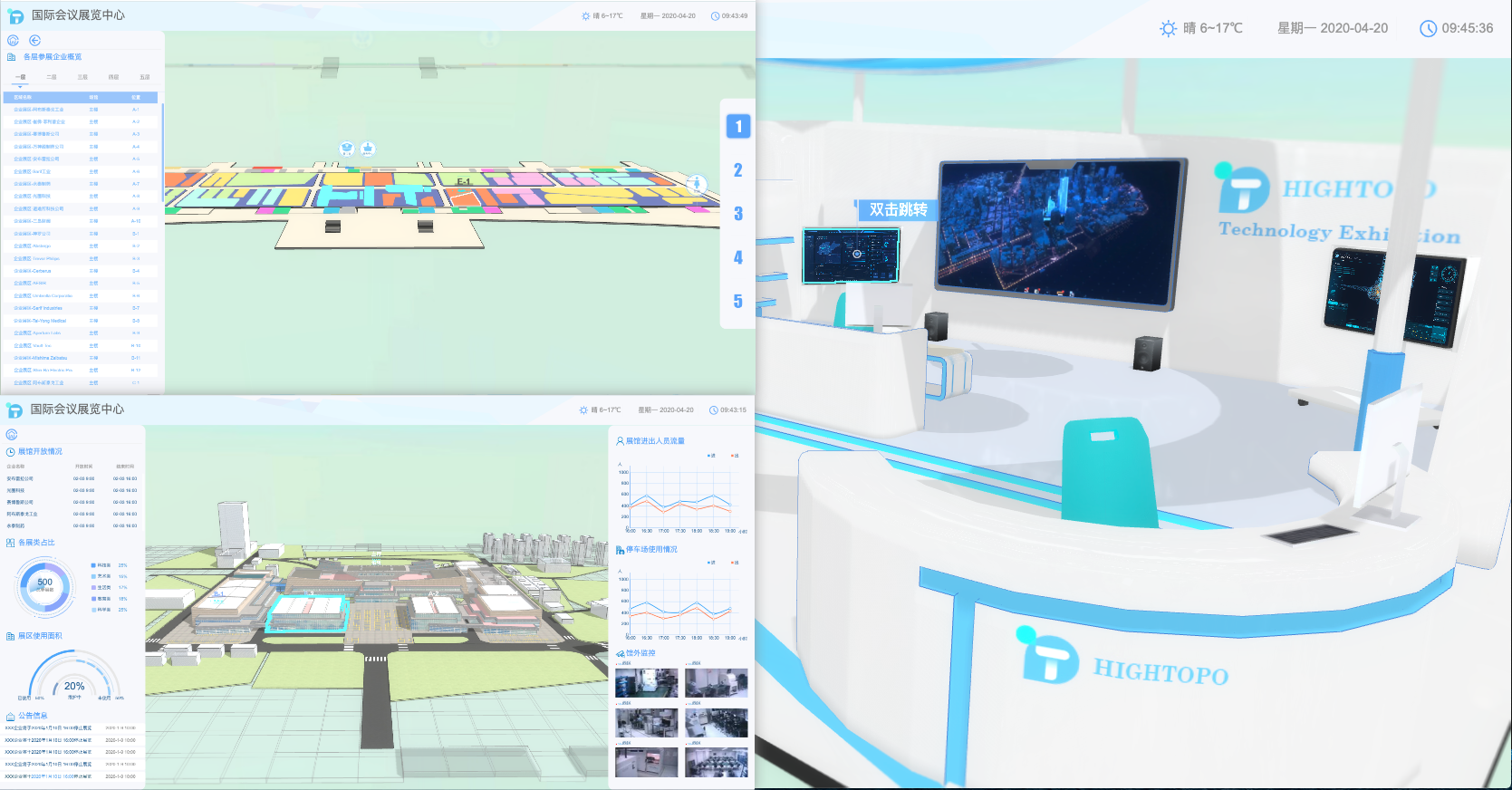The image size is (1512, 790).
Task: Click the table row with position A-3
Action: tap(81, 134)
